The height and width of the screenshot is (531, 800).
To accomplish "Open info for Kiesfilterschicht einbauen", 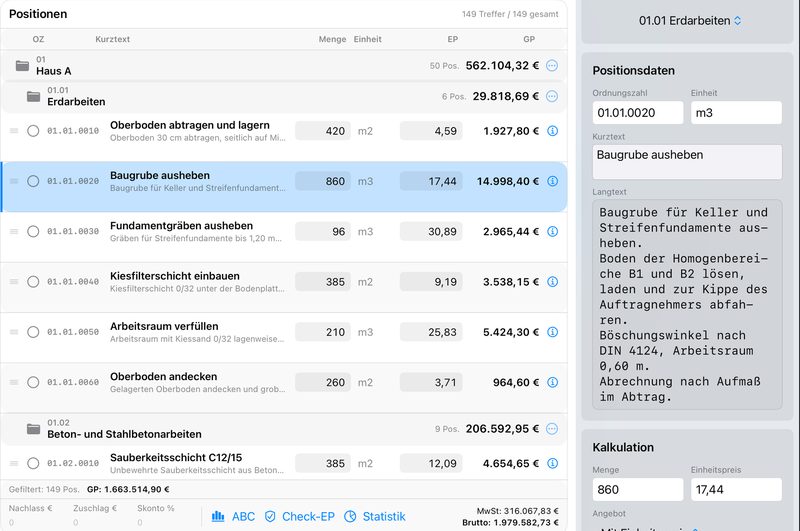I will pyautogui.click(x=552, y=282).
